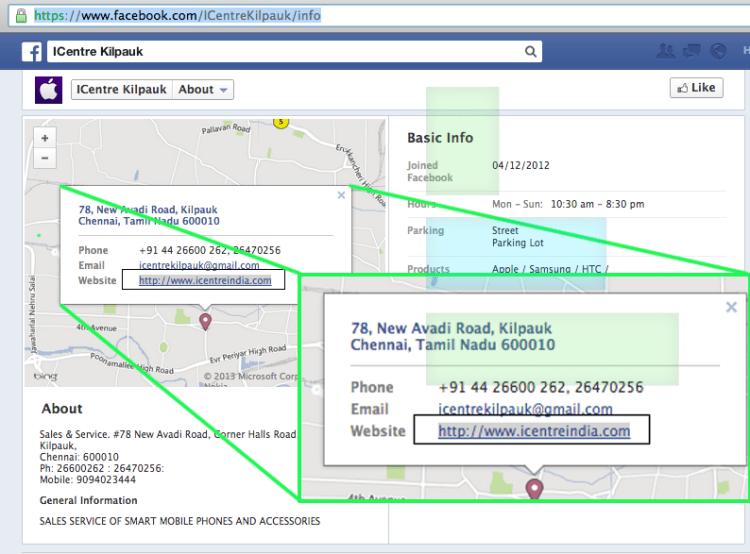The height and width of the screenshot is (554, 750).
Task: Click the 'About' section heading
Action: click(62, 409)
